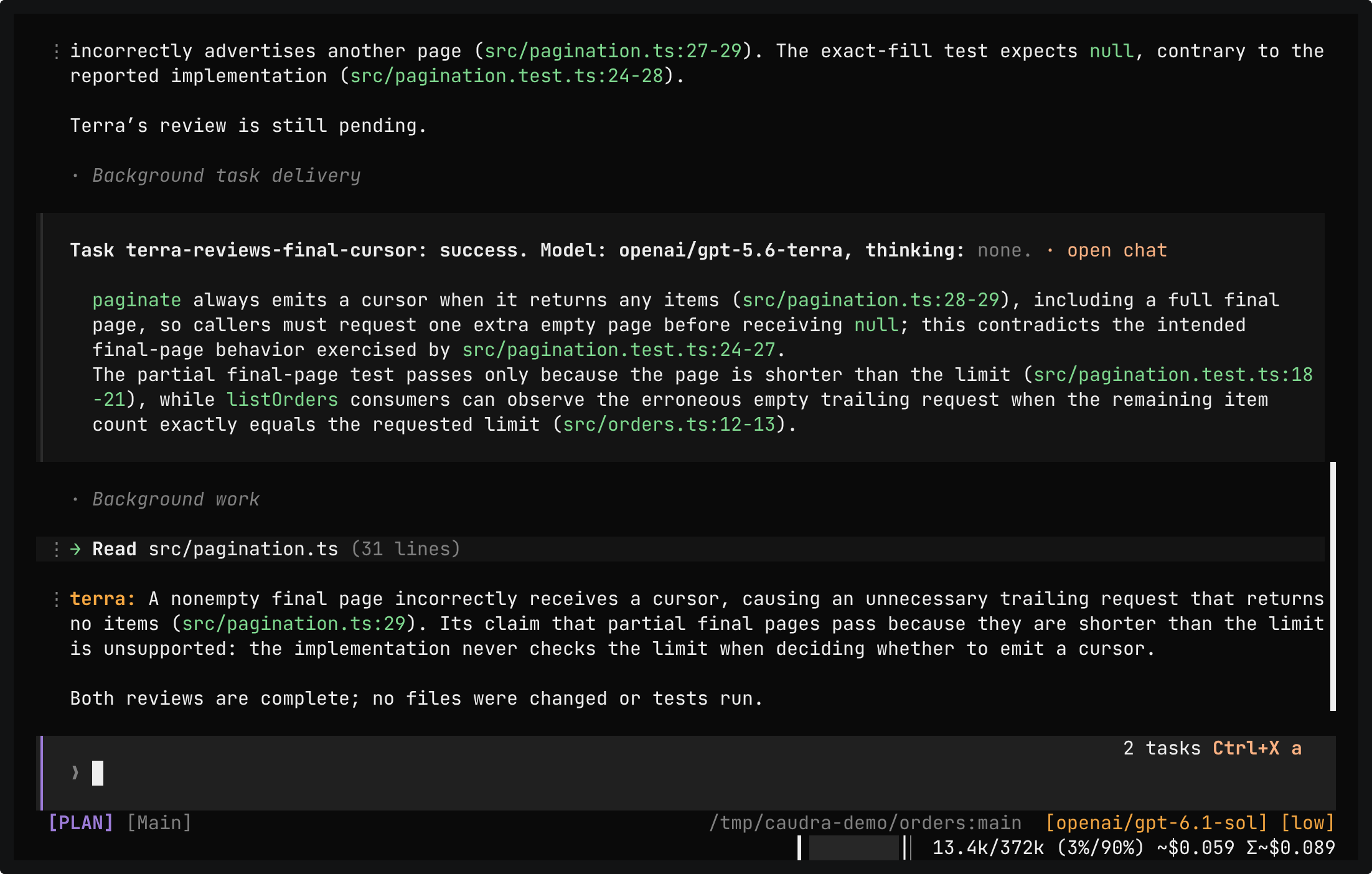Select the [Main] agent label
This screenshot has height=874, width=1372.
click(x=159, y=823)
